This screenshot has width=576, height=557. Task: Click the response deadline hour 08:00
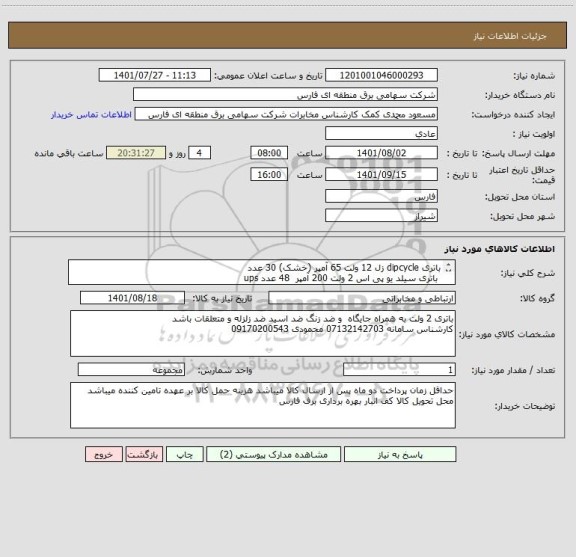tap(269, 153)
